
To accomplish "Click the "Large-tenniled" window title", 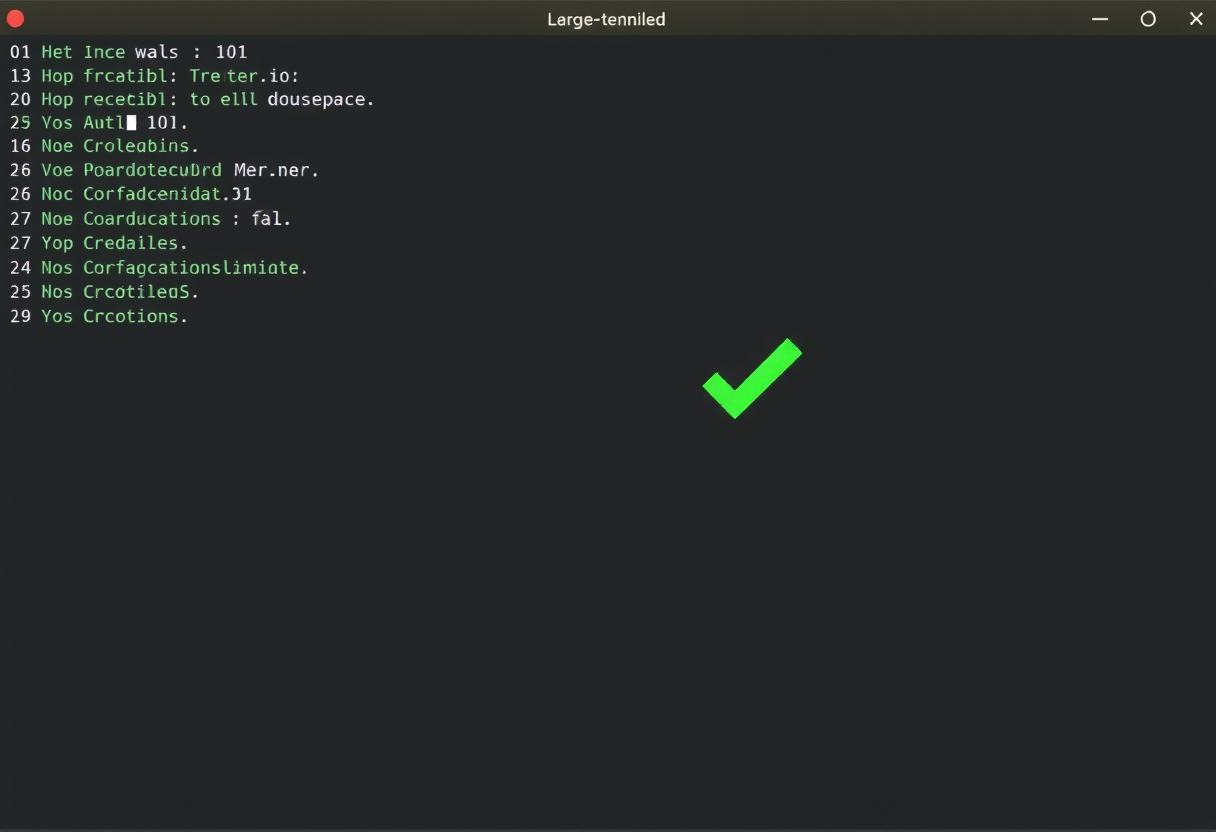I will (606, 19).
